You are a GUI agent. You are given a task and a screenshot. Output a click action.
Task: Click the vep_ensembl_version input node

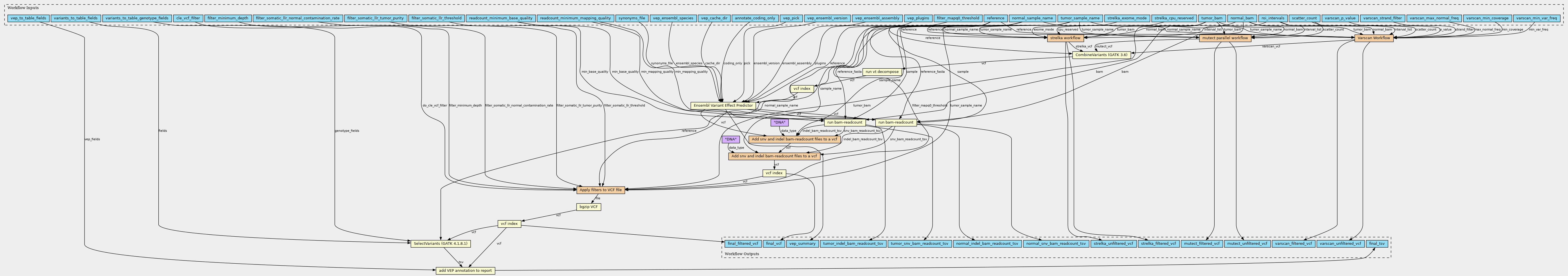[827, 18]
